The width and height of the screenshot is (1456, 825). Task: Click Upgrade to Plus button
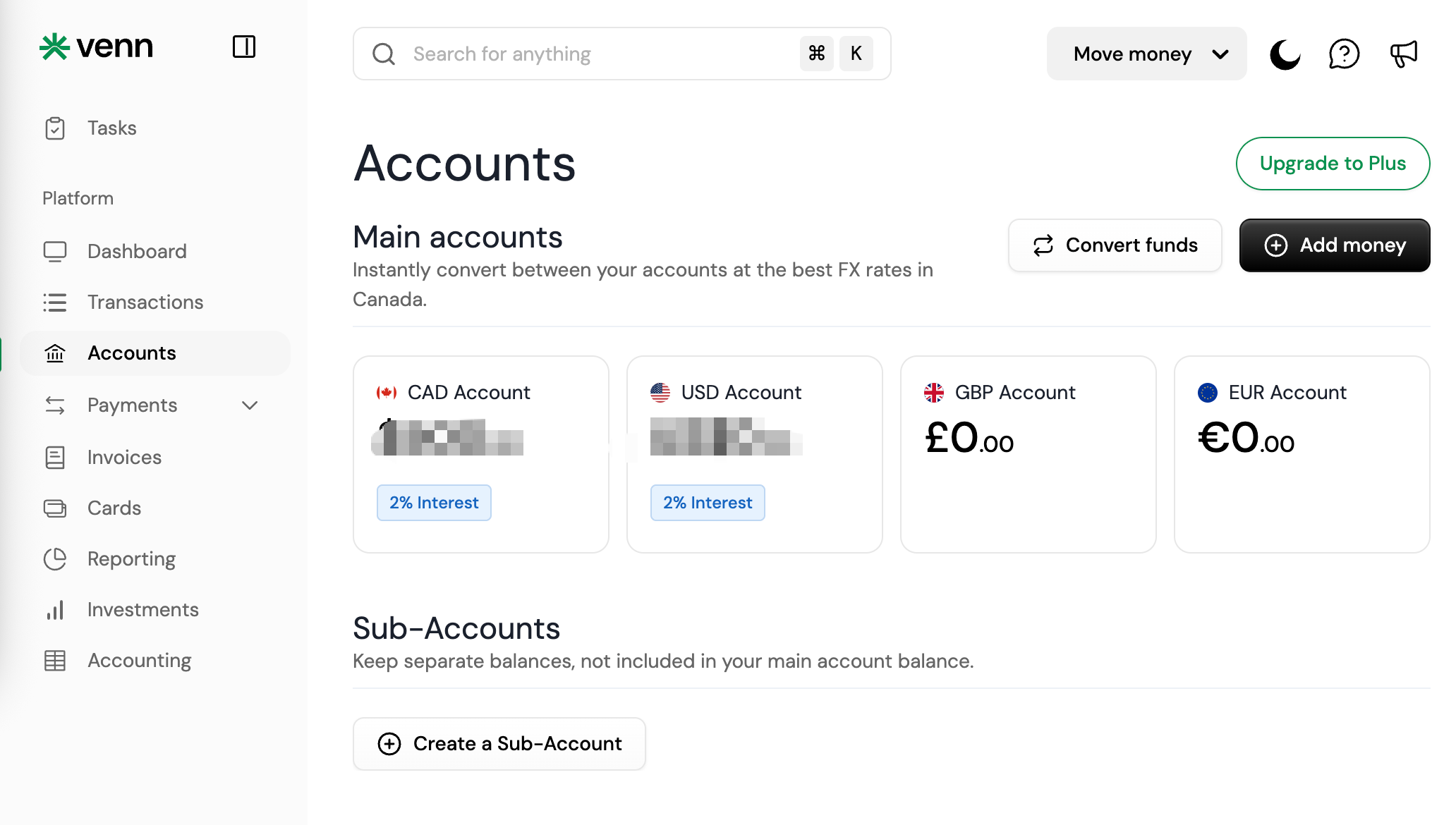(1333, 164)
